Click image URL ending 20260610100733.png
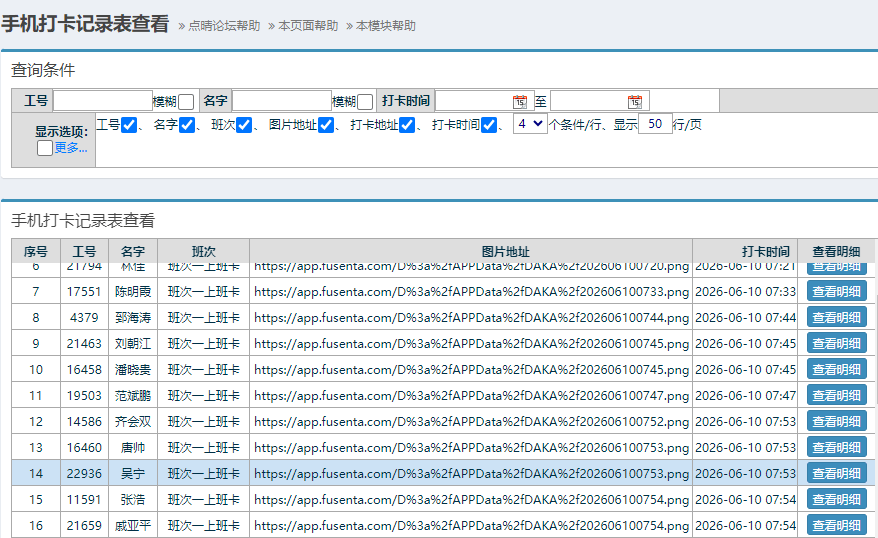Viewport: 878px width, 538px height. click(471, 292)
